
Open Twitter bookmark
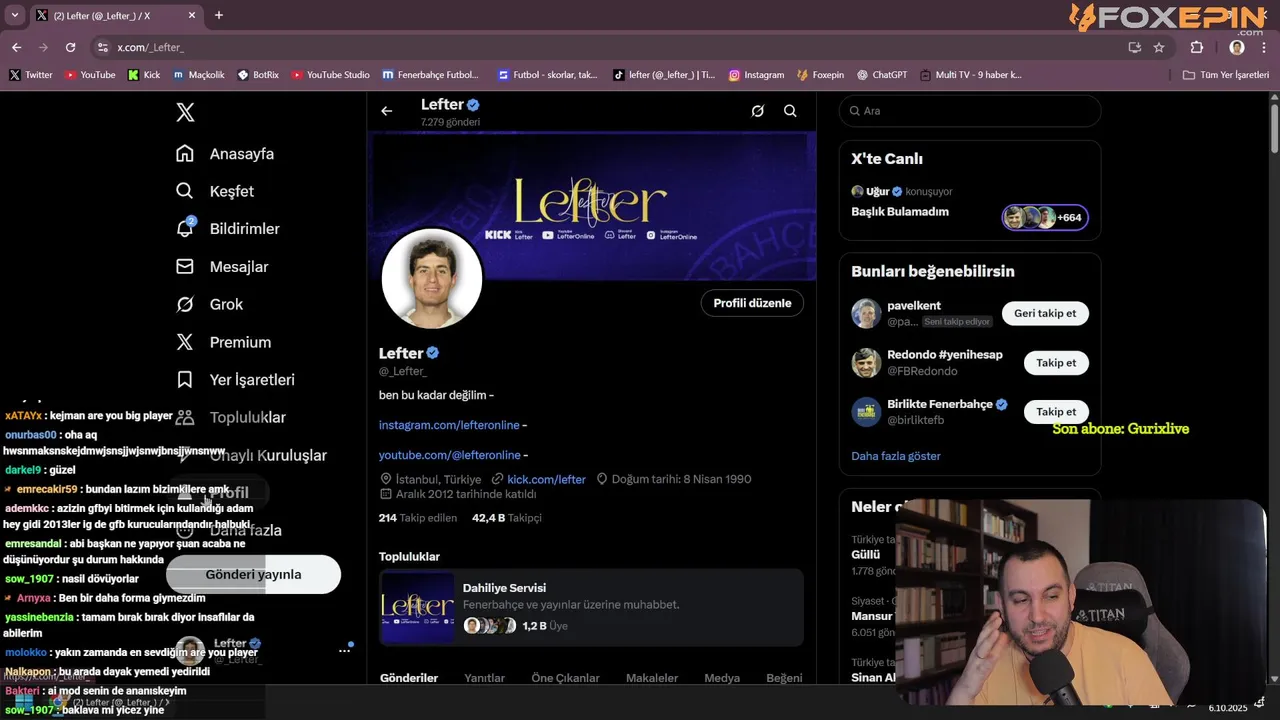click(31, 75)
